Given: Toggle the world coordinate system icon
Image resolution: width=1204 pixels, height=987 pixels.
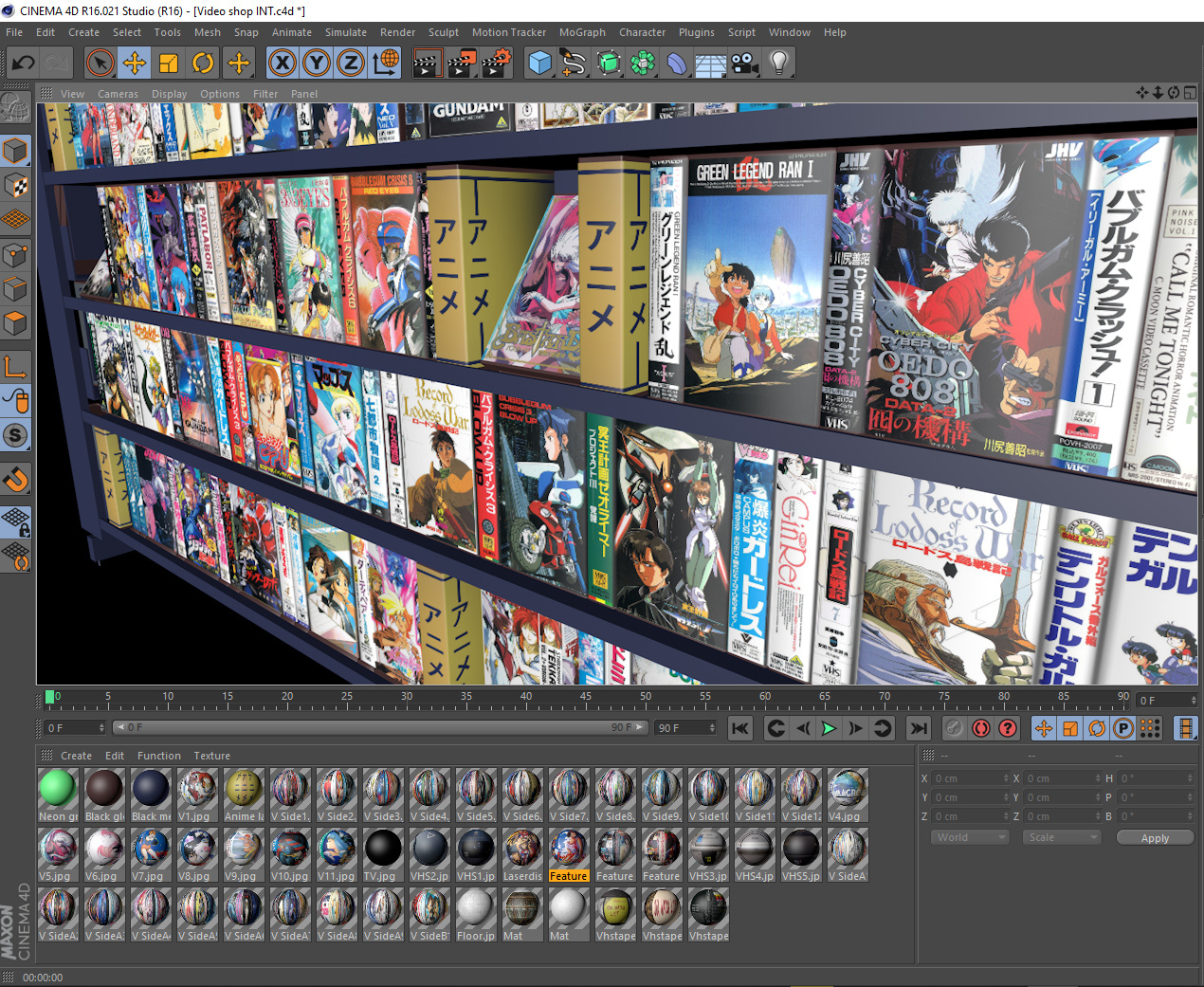Looking at the screenshot, I should pos(385,64).
